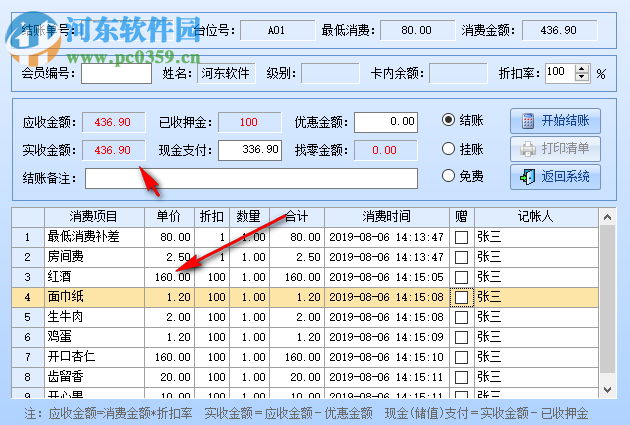This screenshot has width=630, height=425.
Task: Click the 折扣 column header
Action: tap(212, 217)
